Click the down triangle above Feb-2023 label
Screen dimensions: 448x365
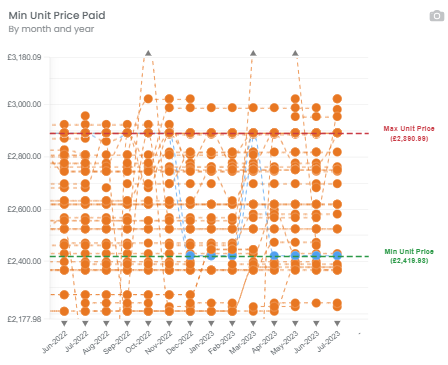click(232, 323)
